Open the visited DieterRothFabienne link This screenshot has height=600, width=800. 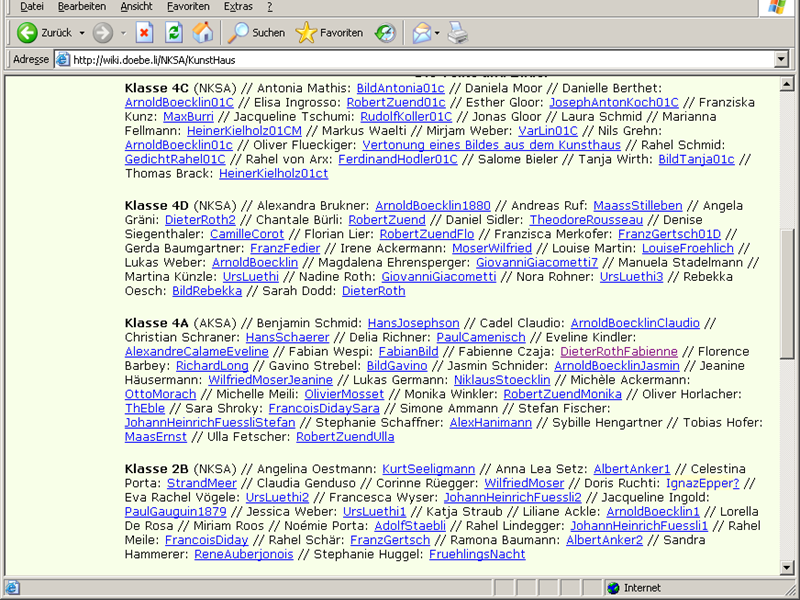[618, 352]
